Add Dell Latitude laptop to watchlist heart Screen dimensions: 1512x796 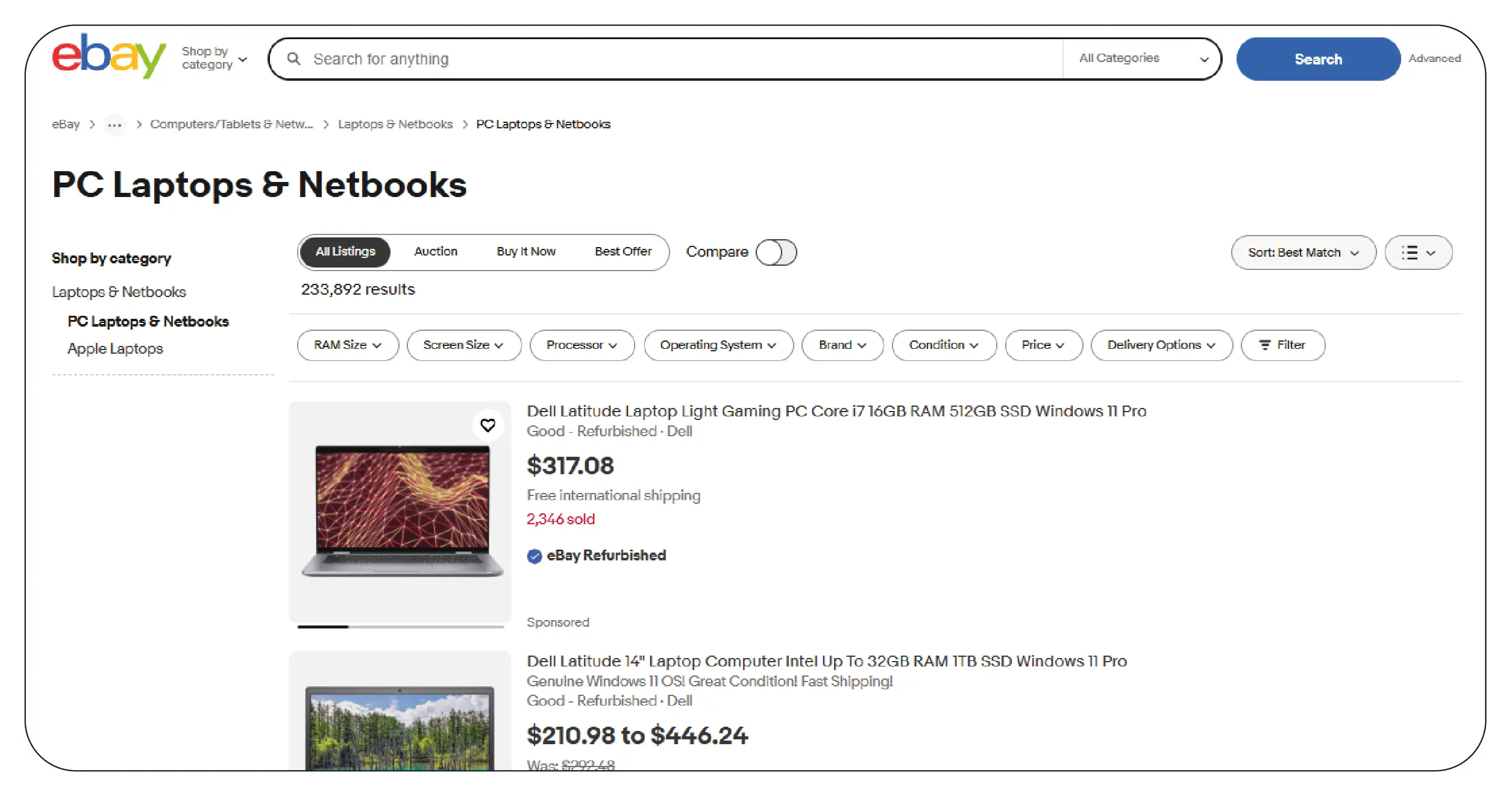tap(488, 425)
